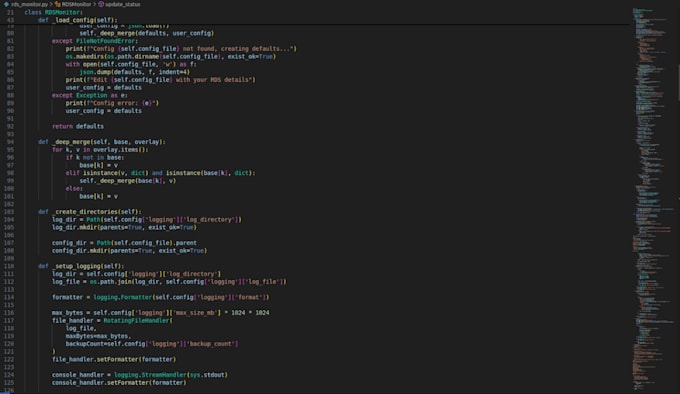Select line number 103 in the gutter
The width and height of the screenshot is (680, 394).
click(9, 212)
